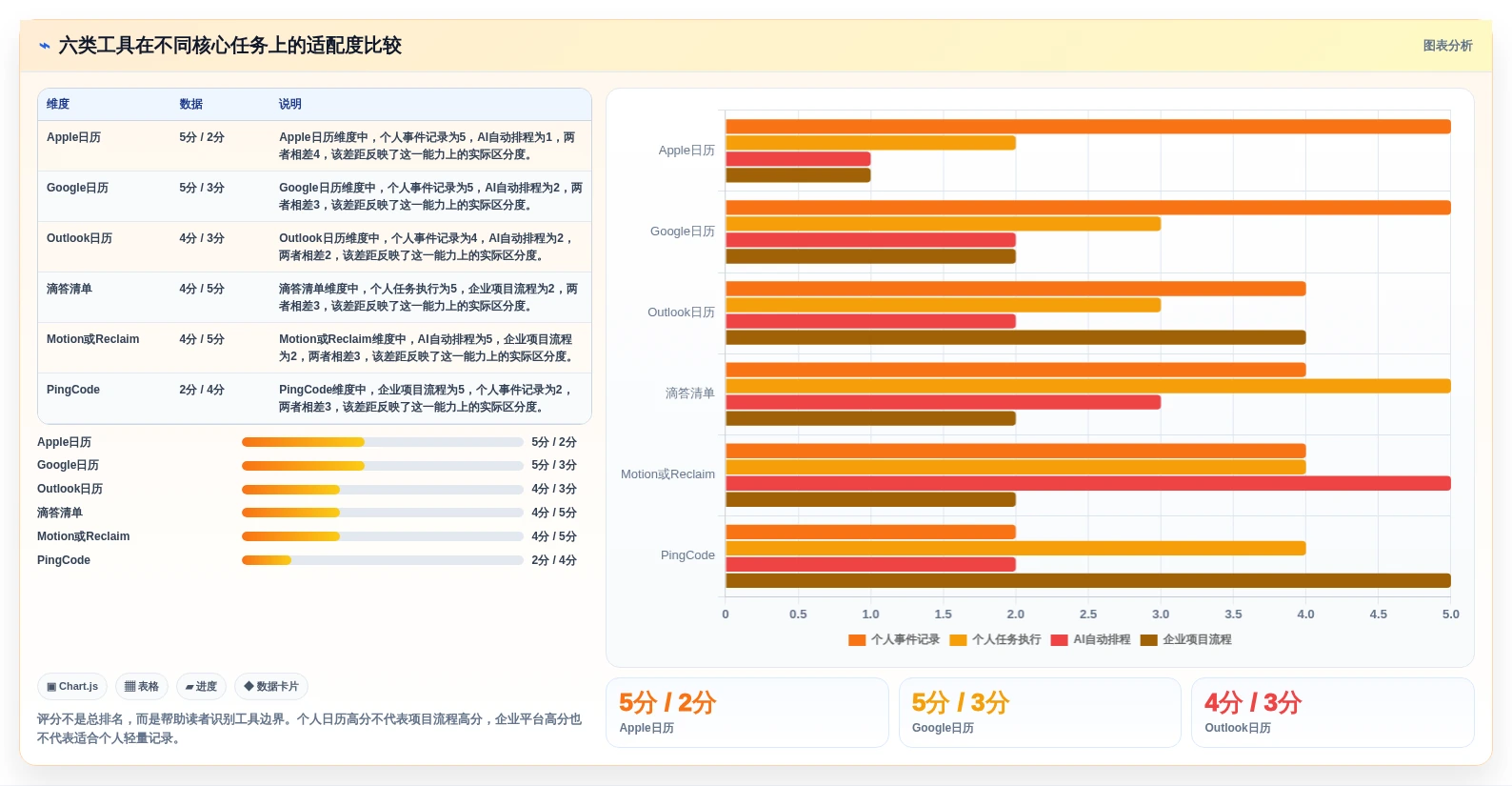This screenshot has height=786, width=1512.
Task: Click the 2.5 tick on the x-axis
Action: click(1088, 615)
